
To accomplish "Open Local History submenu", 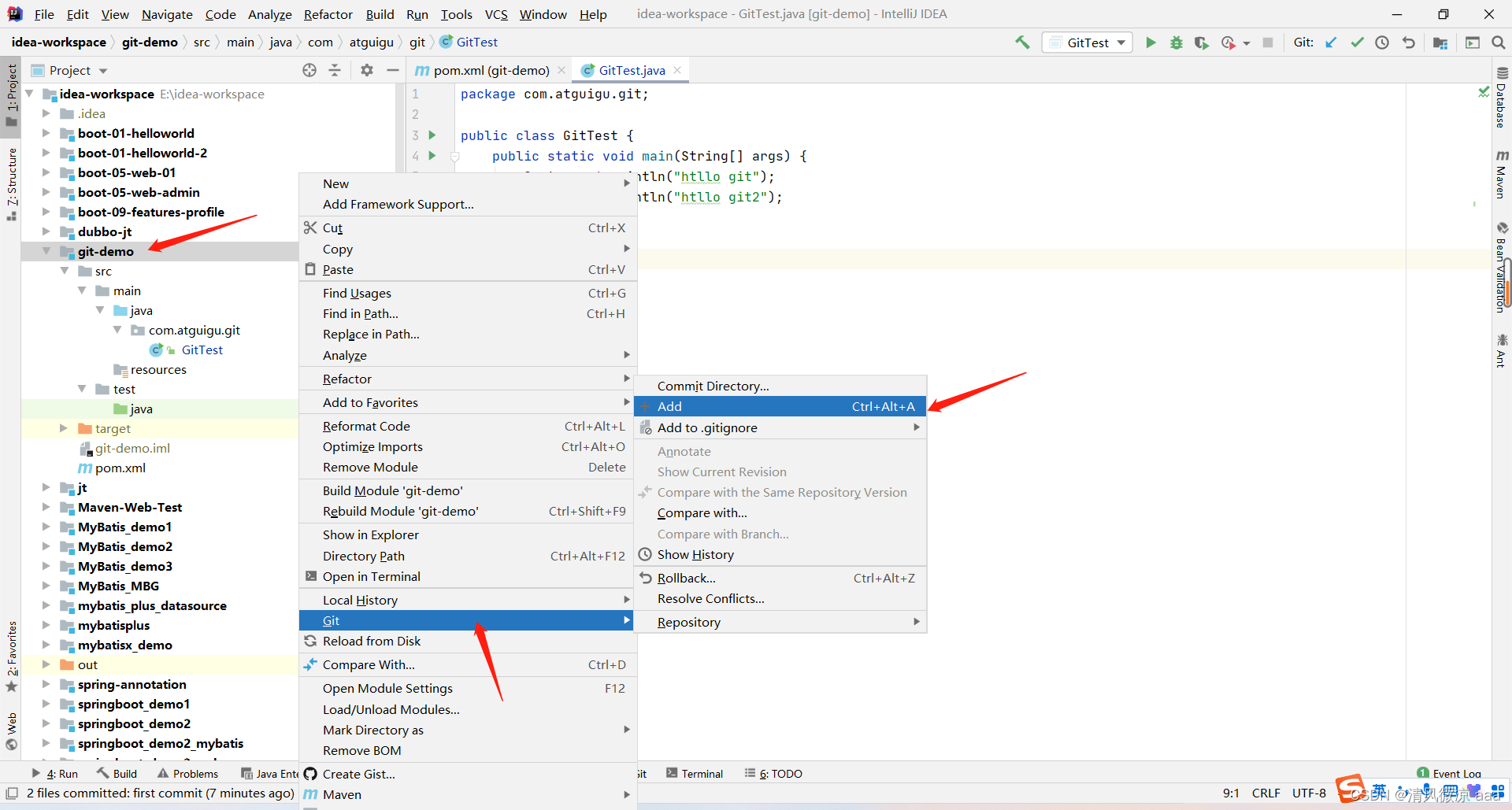I will pyautogui.click(x=468, y=600).
